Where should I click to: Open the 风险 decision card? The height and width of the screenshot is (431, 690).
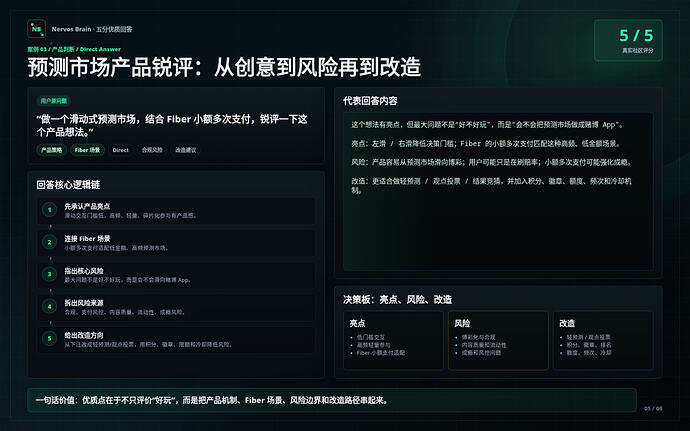[x=498, y=340]
